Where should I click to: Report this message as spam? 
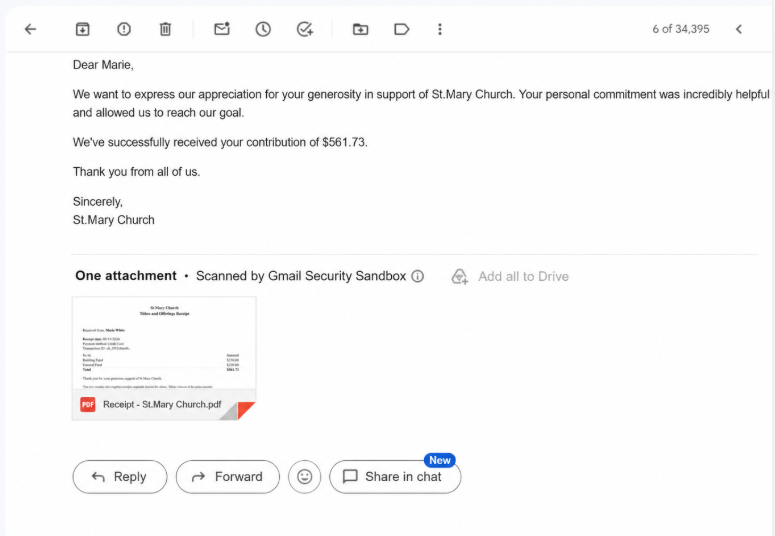point(124,29)
